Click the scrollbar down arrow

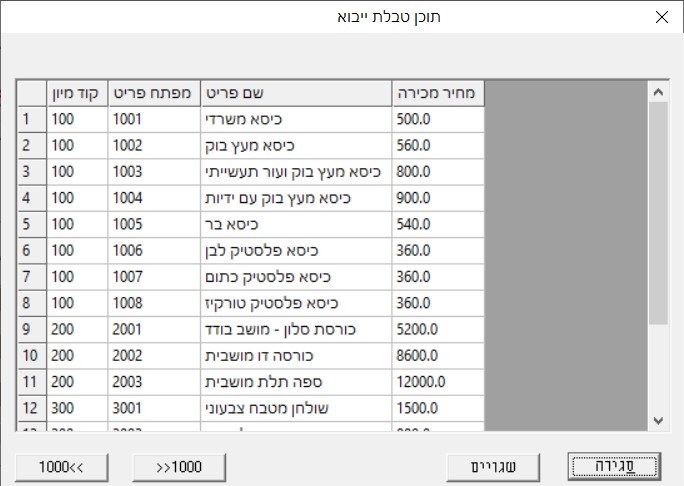click(x=658, y=421)
